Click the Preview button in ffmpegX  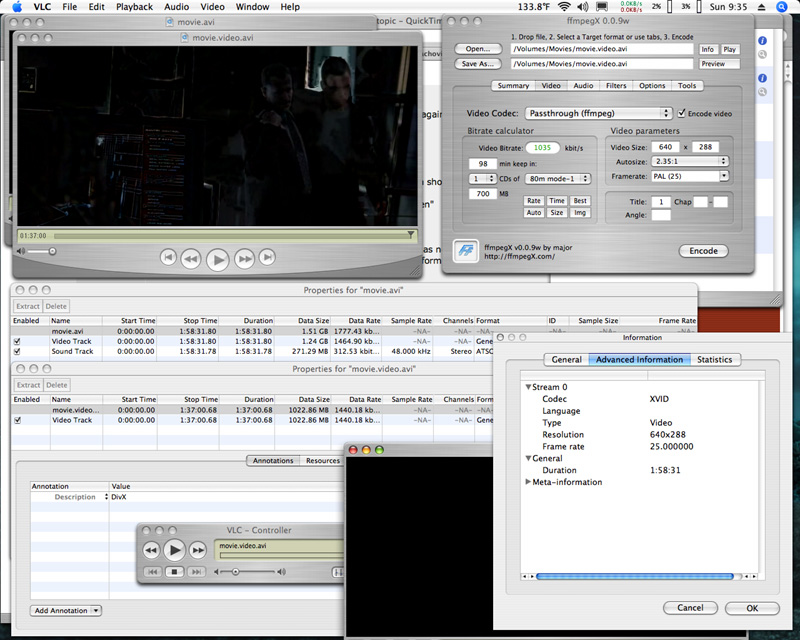pyautogui.click(x=719, y=64)
